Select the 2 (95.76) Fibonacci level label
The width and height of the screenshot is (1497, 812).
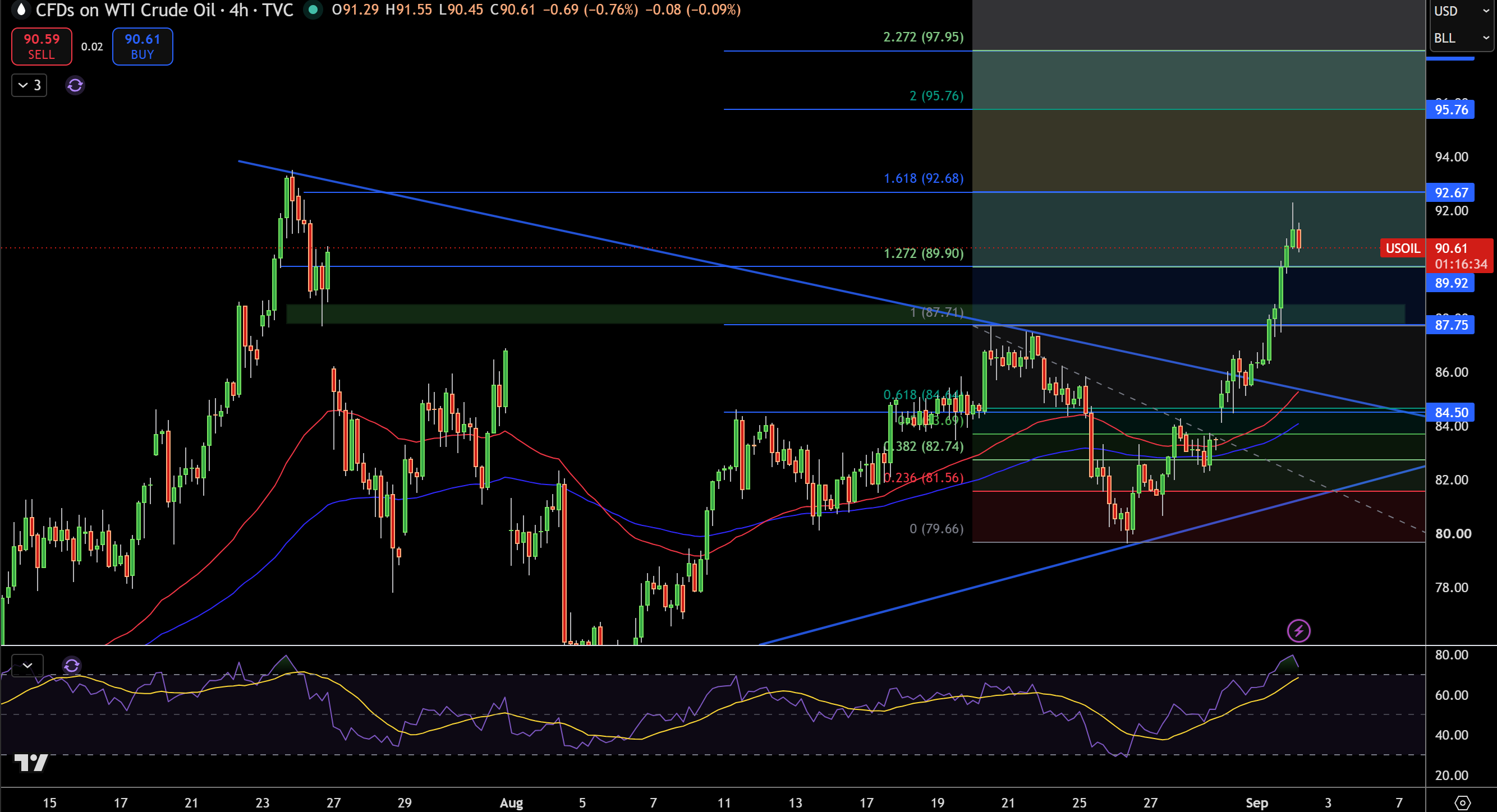tap(936, 96)
